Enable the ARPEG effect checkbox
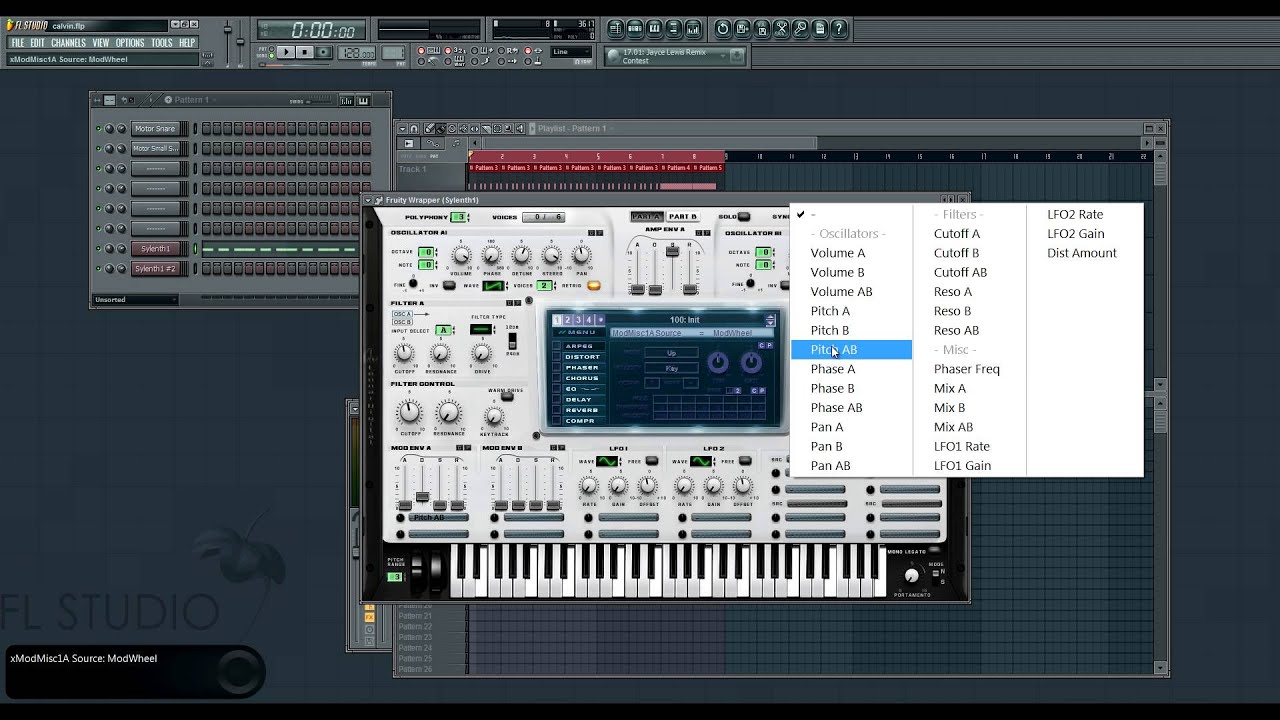This screenshot has height=720, width=1280. click(x=557, y=346)
